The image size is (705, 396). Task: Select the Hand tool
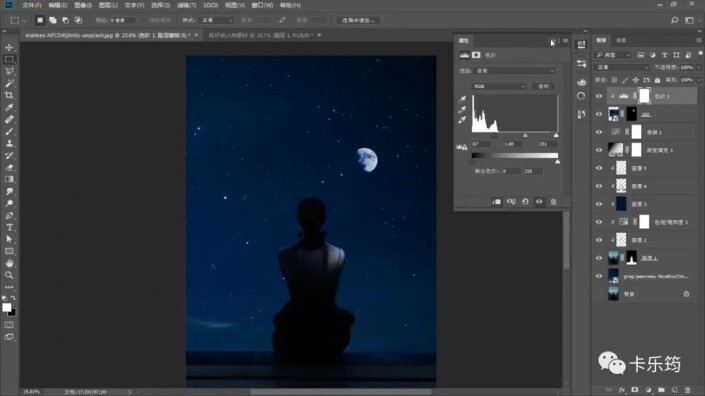click(9, 263)
